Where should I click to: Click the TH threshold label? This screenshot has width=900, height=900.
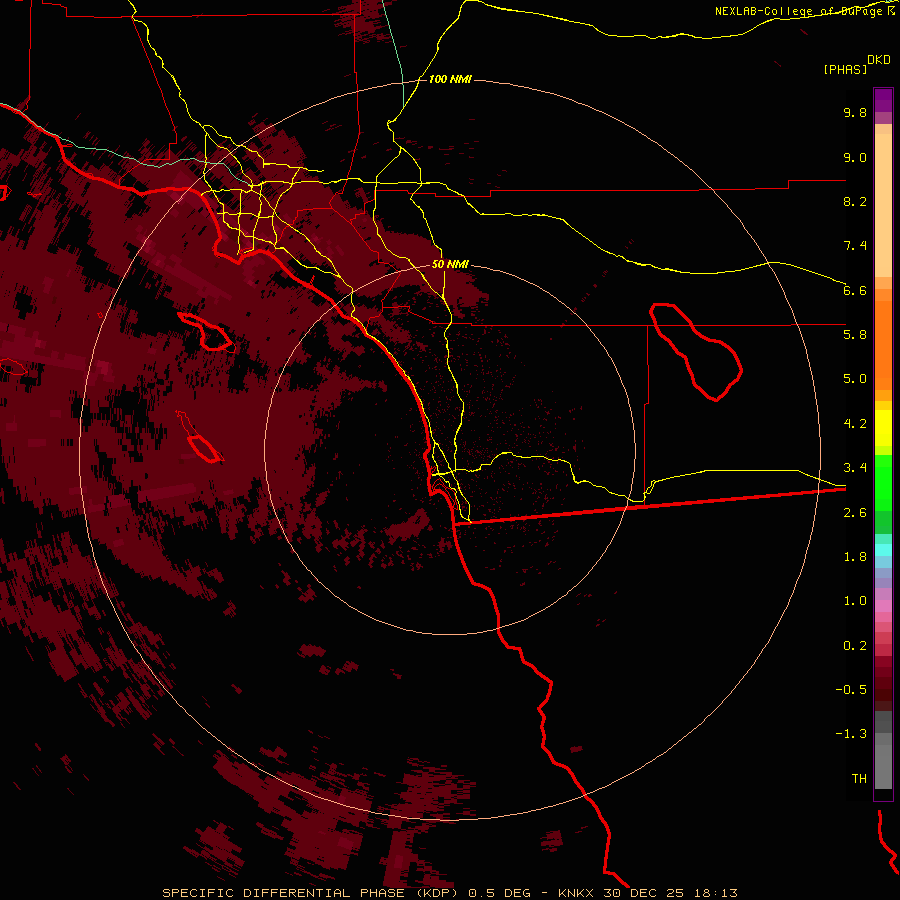pyautogui.click(x=859, y=779)
